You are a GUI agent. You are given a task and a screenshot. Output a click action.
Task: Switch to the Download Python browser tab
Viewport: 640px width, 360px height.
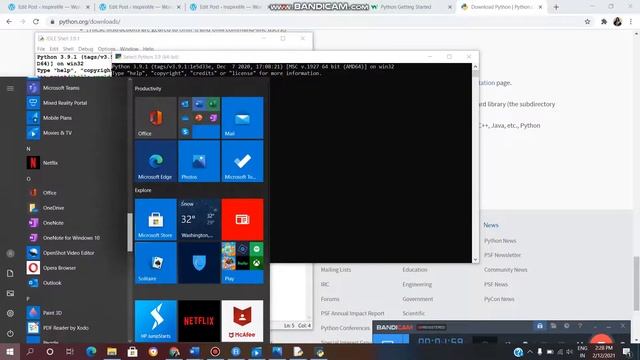click(501, 7)
